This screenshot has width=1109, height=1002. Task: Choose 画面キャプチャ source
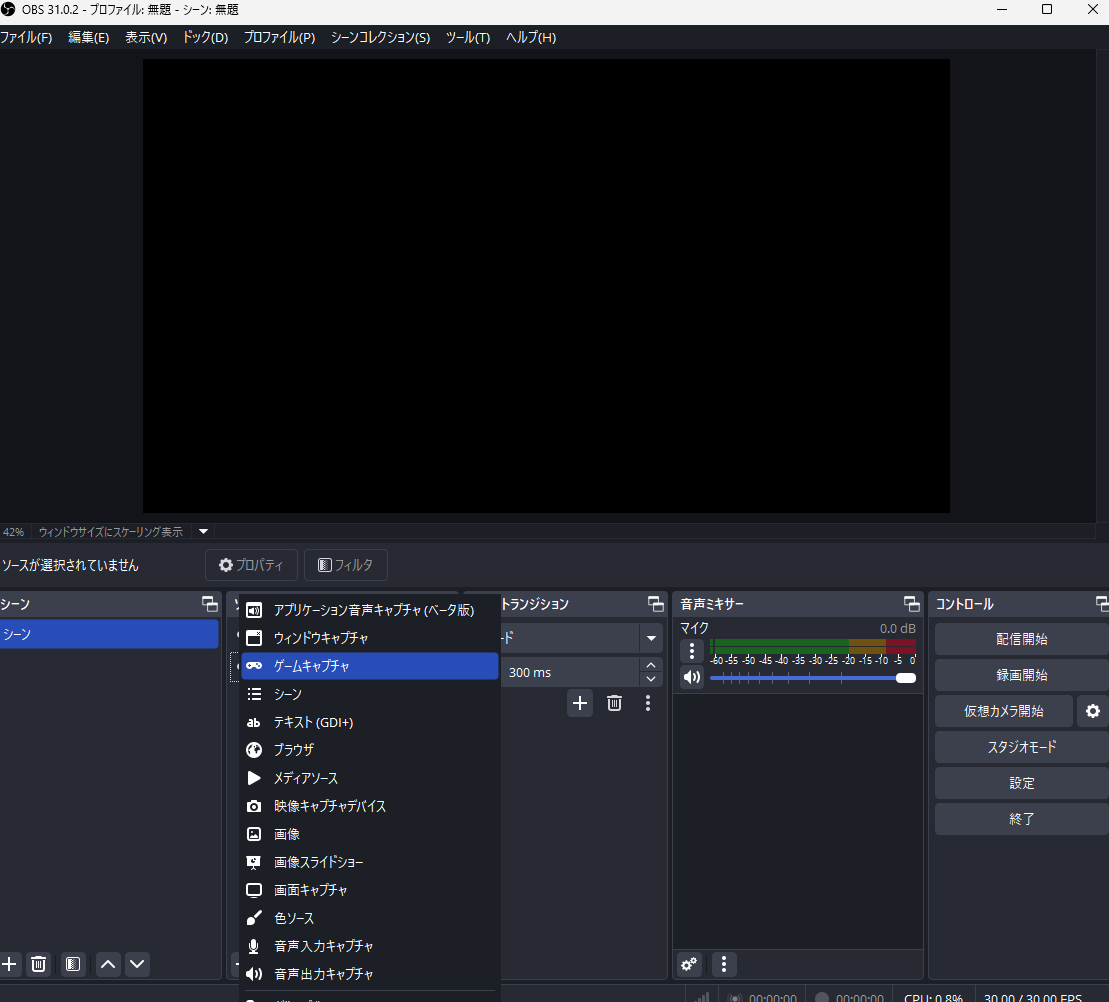click(370, 890)
